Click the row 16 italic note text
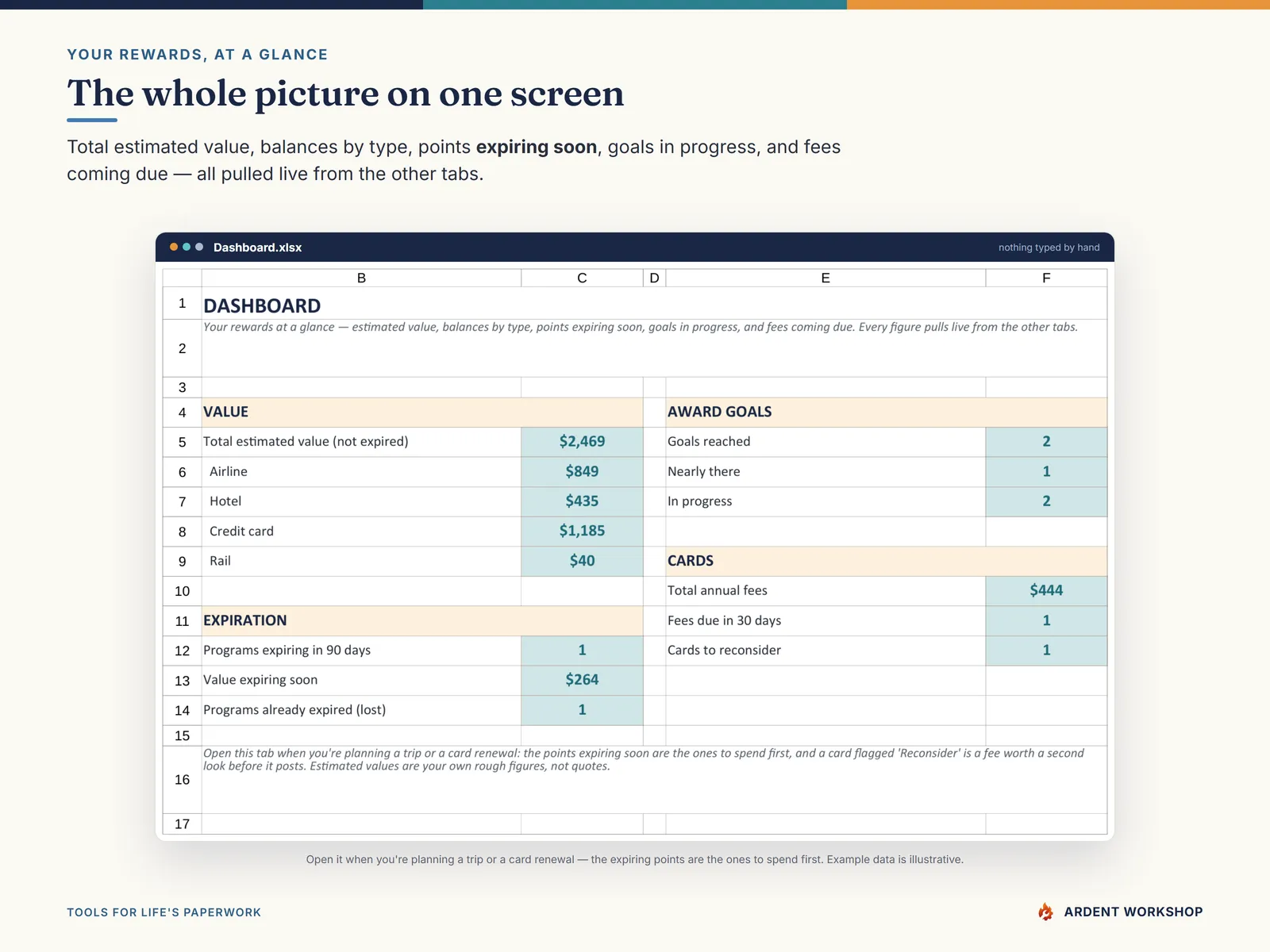The height and width of the screenshot is (952, 1270). pos(644,760)
